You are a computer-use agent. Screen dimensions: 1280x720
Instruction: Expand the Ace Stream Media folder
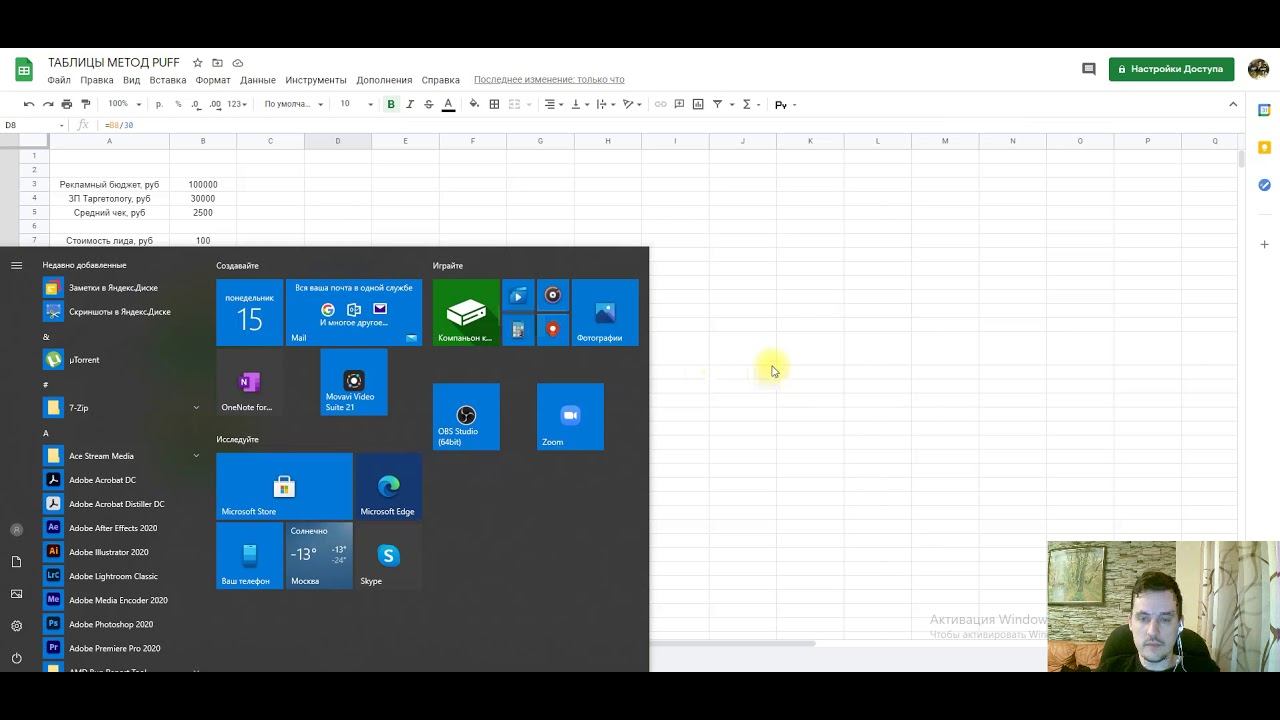pos(121,456)
